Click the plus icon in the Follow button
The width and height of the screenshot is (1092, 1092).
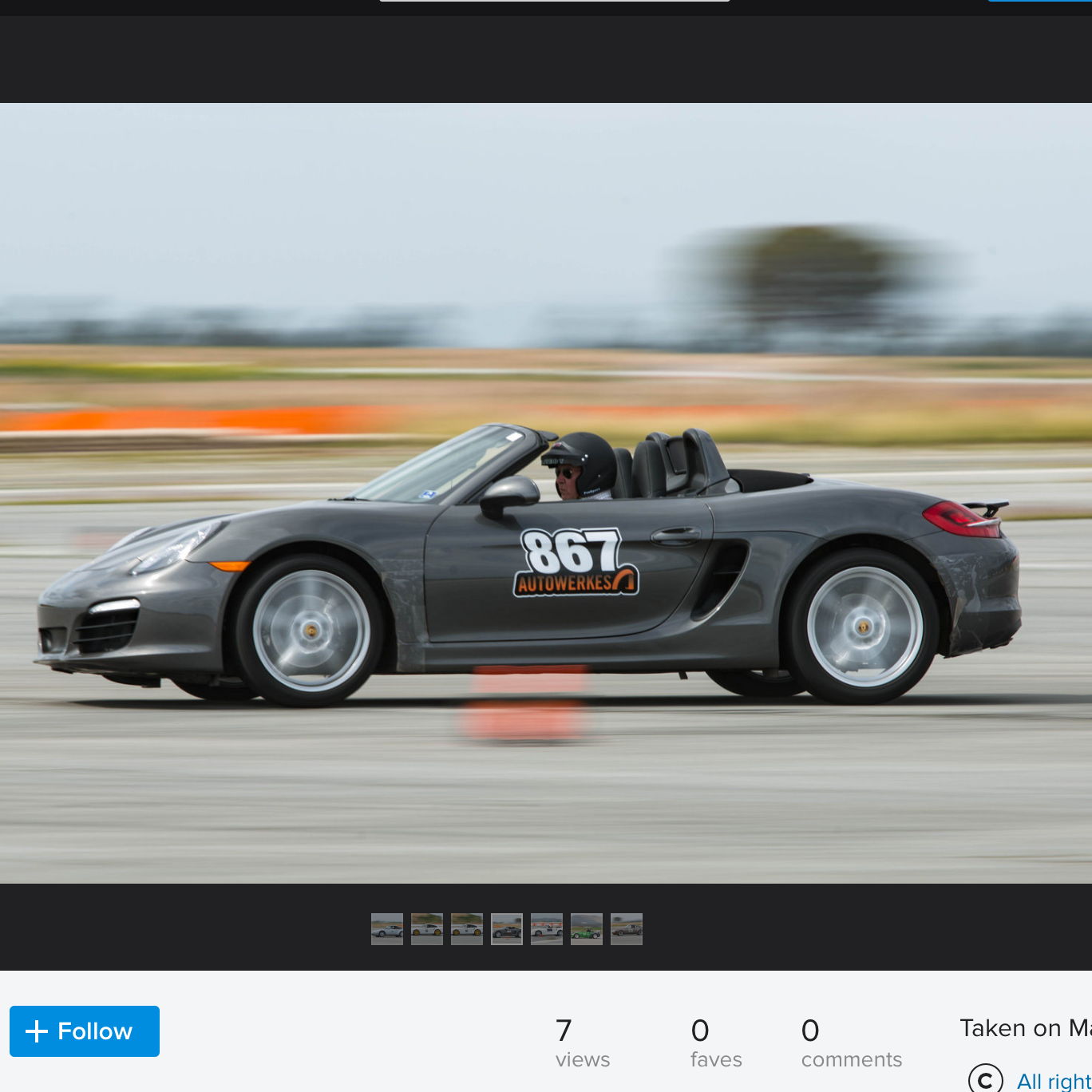point(37,1031)
